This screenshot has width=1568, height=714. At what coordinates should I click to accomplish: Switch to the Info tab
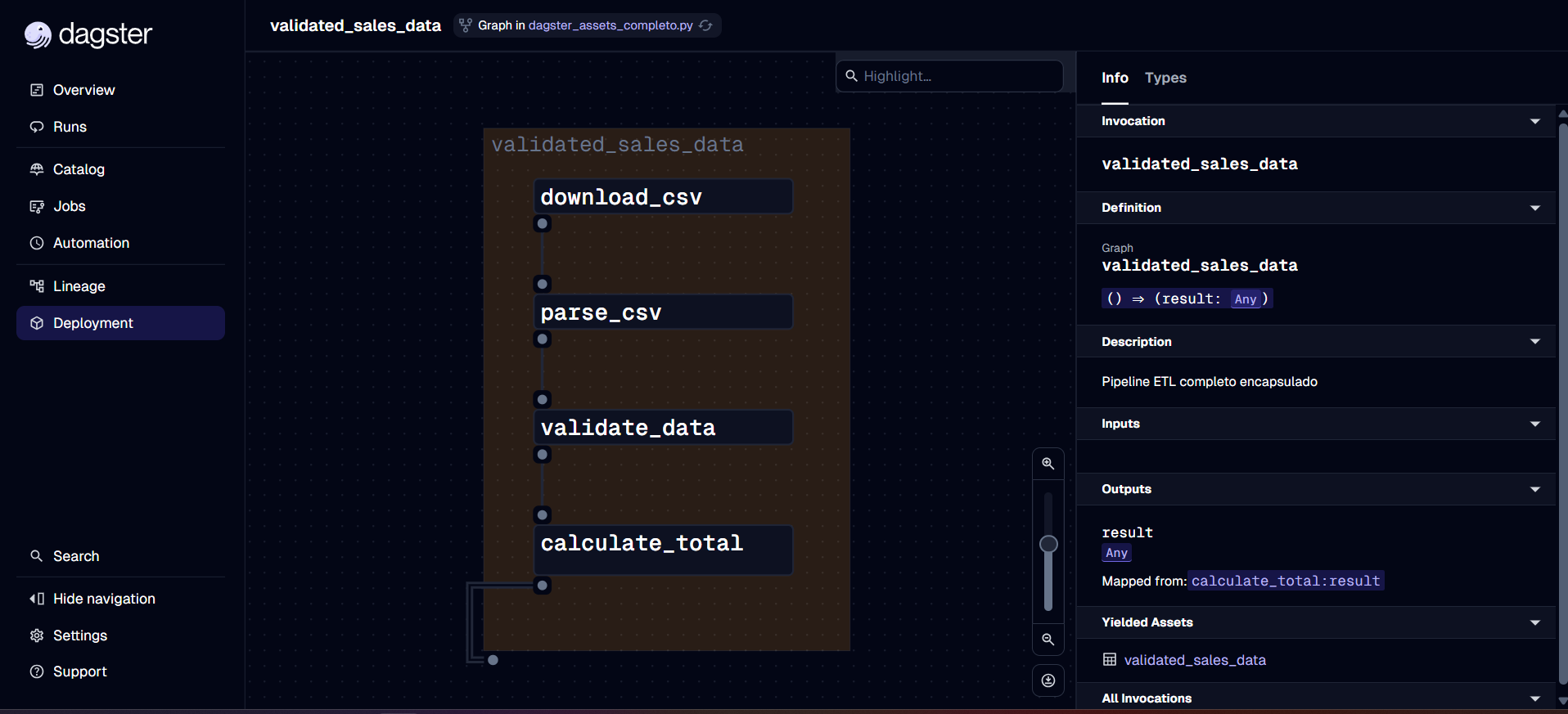pyautogui.click(x=1115, y=78)
